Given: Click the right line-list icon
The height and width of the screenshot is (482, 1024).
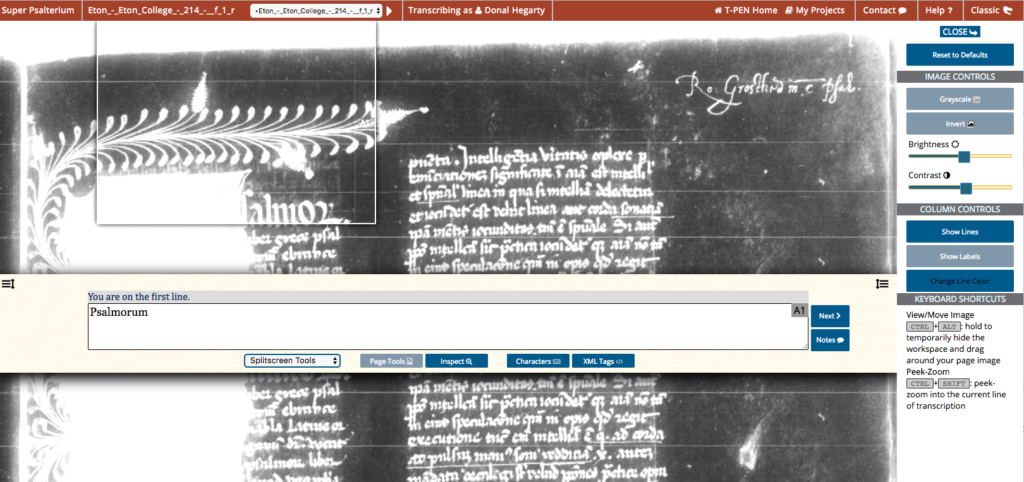Looking at the screenshot, I should [882, 283].
